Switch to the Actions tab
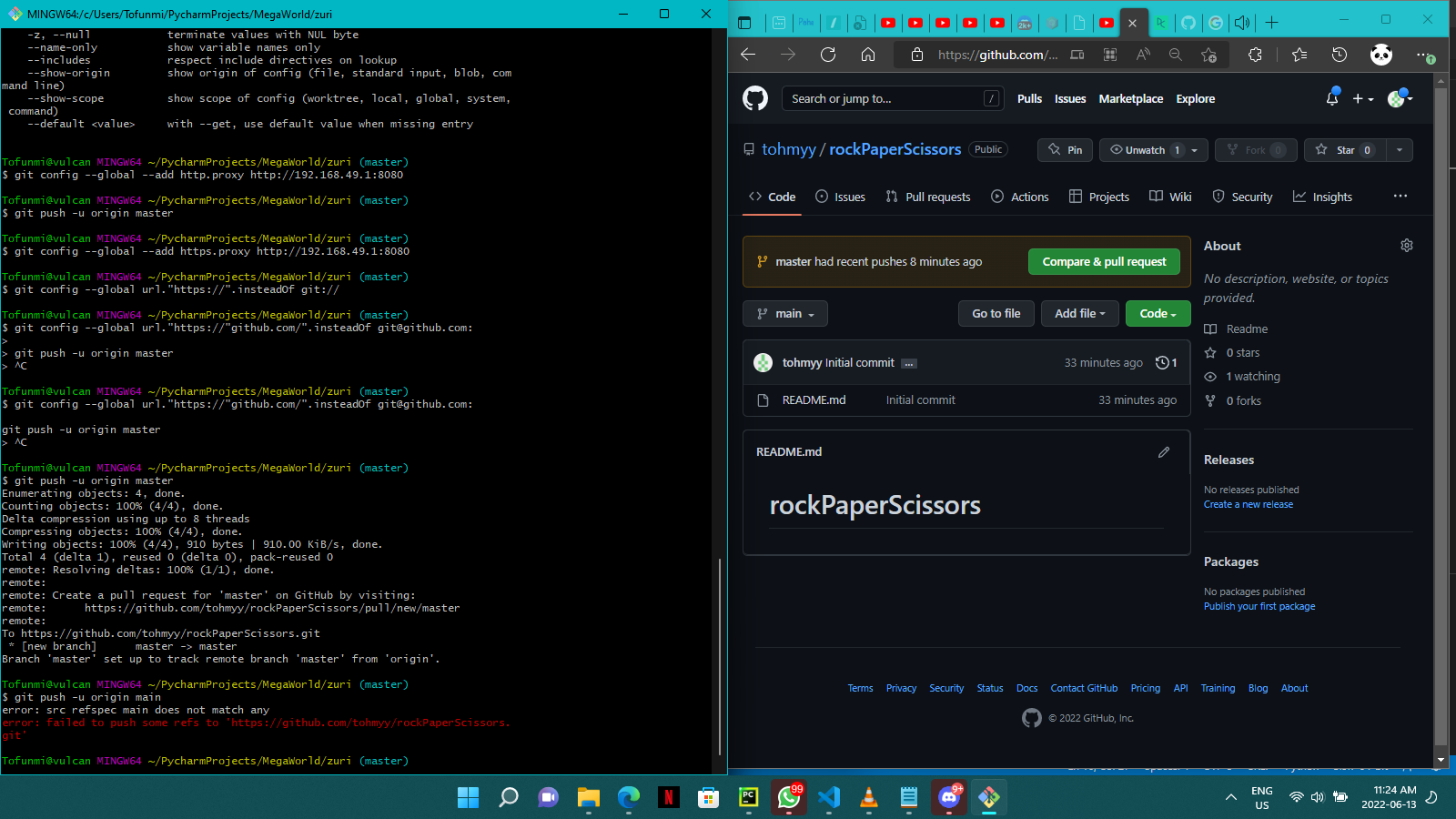 pos(1020,197)
